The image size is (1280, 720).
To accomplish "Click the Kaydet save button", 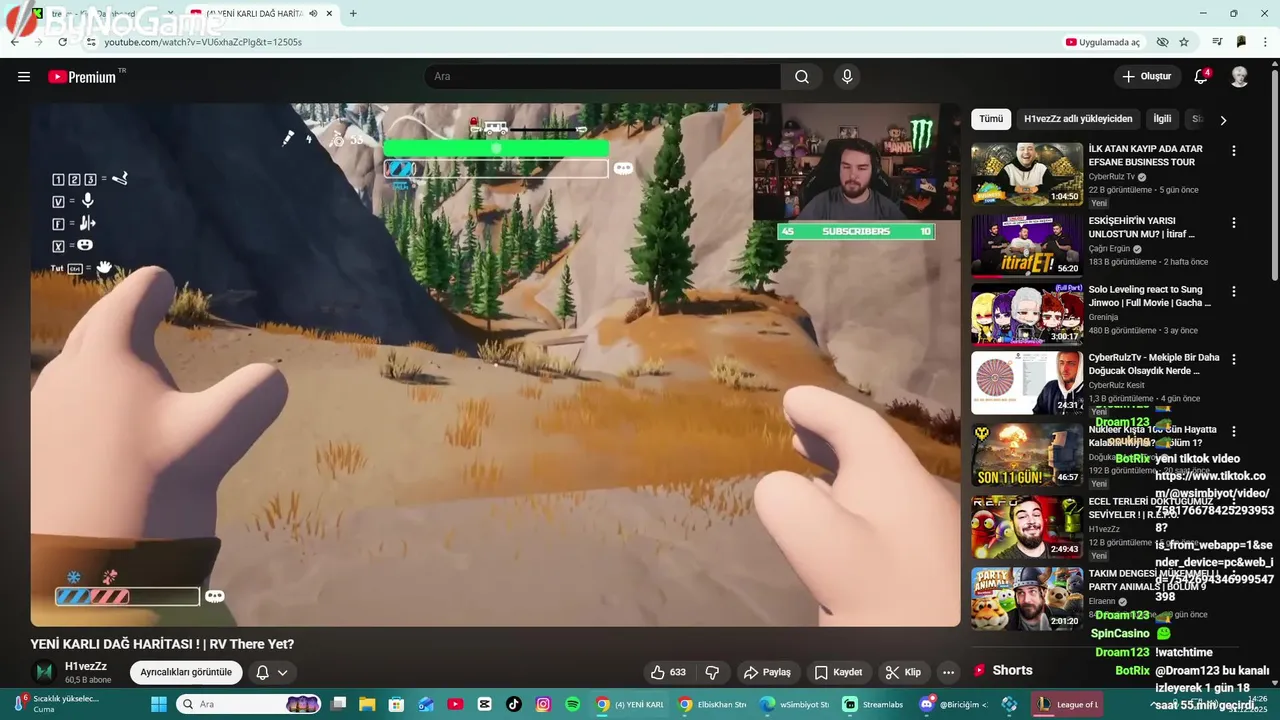I will (838, 672).
